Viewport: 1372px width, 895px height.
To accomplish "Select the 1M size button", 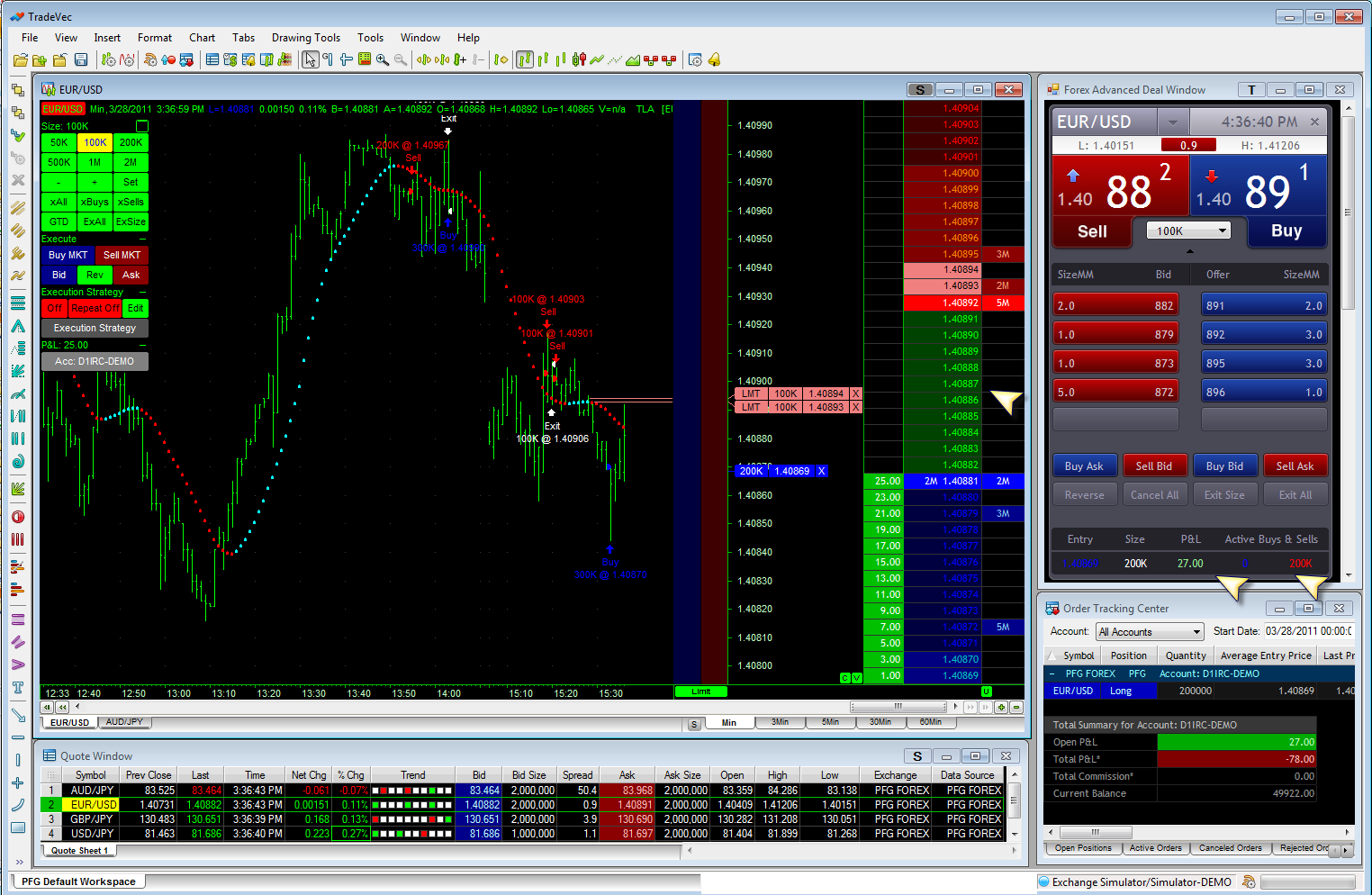I will pyautogui.click(x=95, y=162).
